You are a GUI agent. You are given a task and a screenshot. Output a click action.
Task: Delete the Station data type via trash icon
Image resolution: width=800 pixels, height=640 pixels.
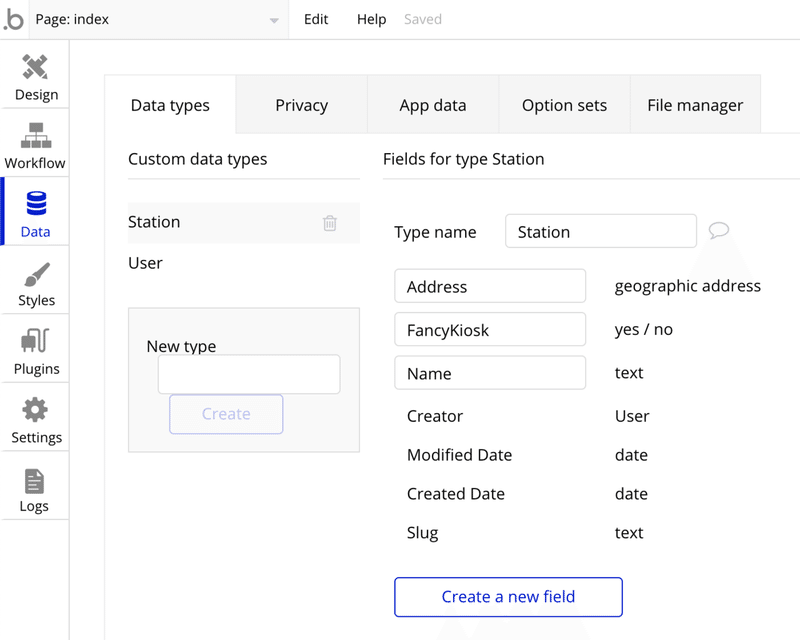(330, 223)
